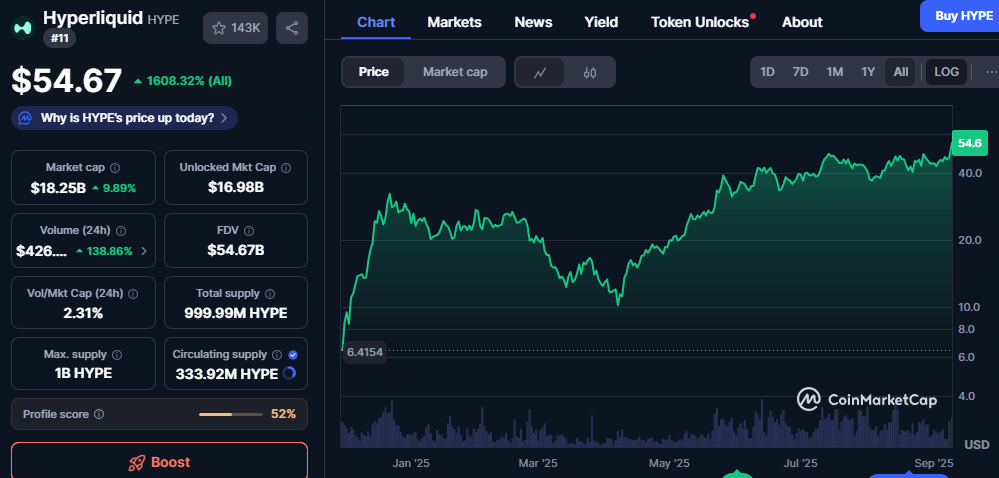The height and width of the screenshot is (478, 999).
Task: Click the Volume (24h) info icon
Action: (x=121, y=231)
